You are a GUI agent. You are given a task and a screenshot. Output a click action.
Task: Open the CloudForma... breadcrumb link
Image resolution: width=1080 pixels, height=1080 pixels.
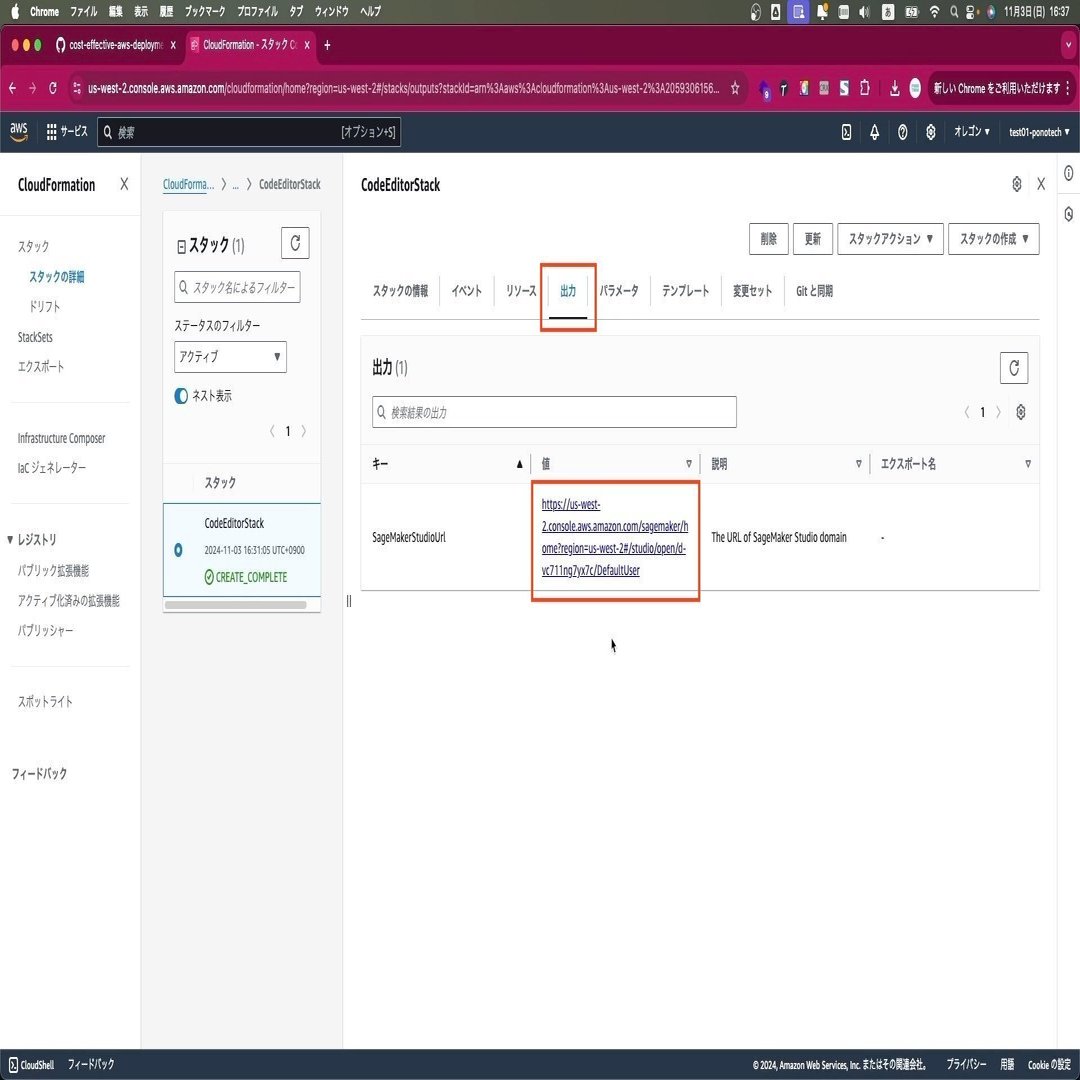(188, 184)
